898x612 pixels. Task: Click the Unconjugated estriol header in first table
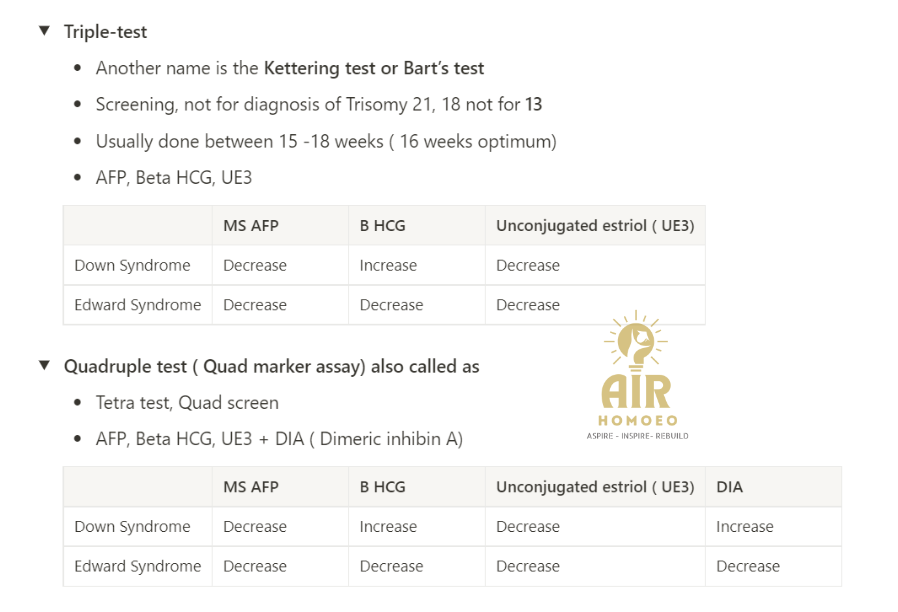pos(595,226)
